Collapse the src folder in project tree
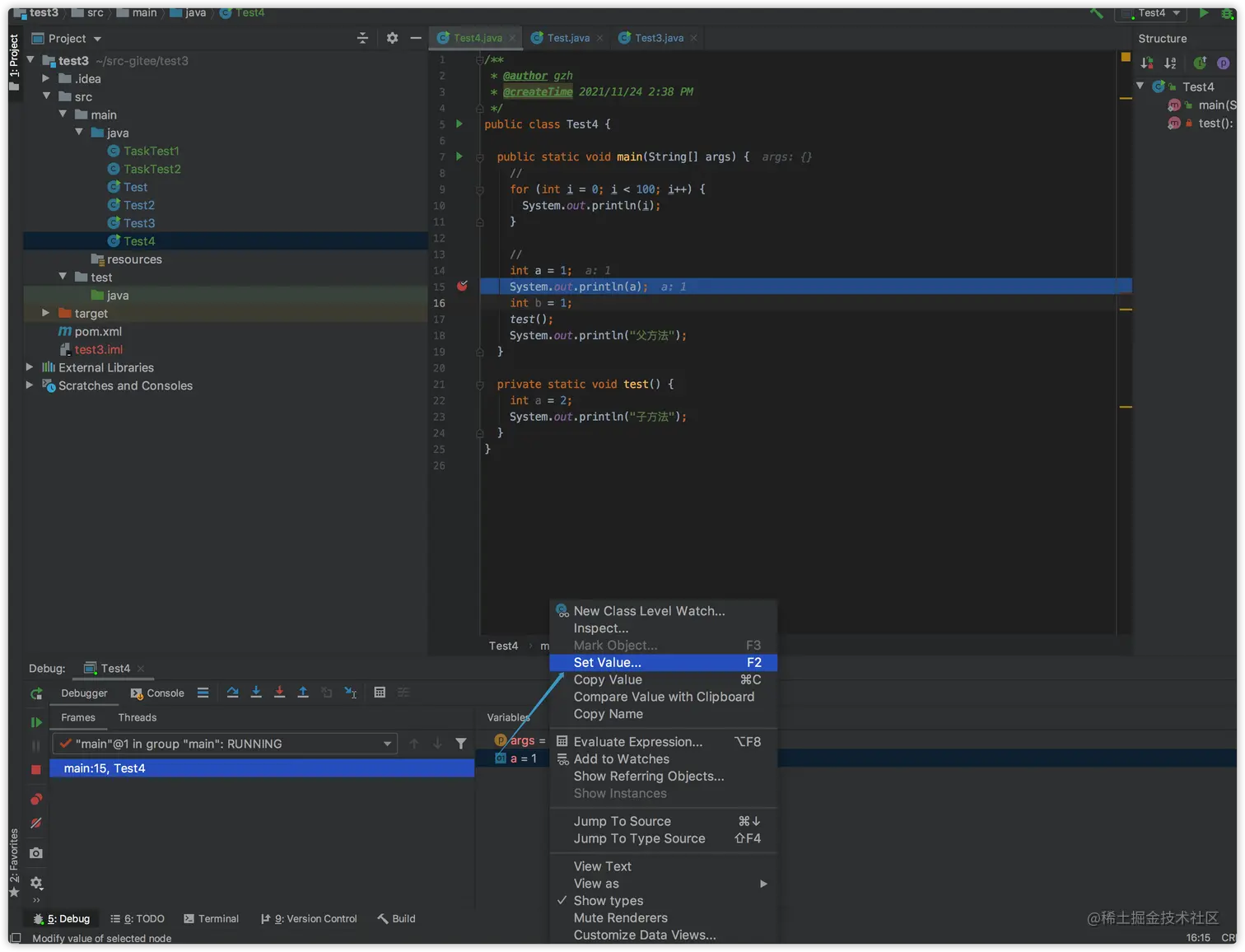This screenshot has width=1245, height=952. [47, 96]
